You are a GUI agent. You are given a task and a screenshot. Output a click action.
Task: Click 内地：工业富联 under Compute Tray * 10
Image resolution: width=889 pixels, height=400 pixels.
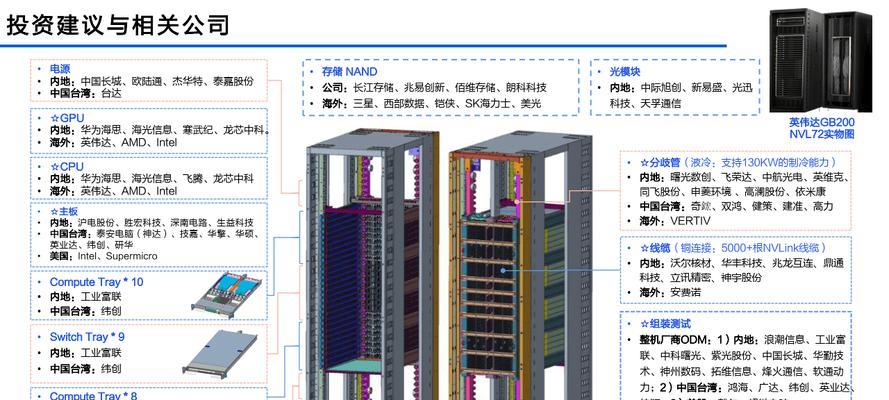(85, 296)
